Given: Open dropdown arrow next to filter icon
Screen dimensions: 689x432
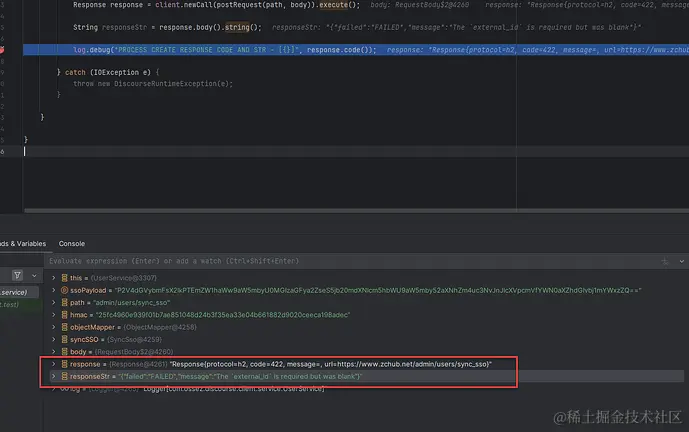Looking at the screenshot, I should tap(34, 276).
